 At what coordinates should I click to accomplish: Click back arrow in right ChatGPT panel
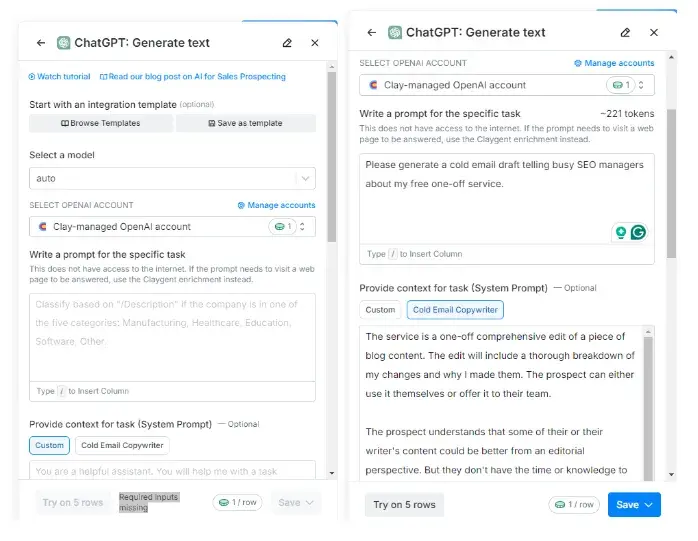372,32
